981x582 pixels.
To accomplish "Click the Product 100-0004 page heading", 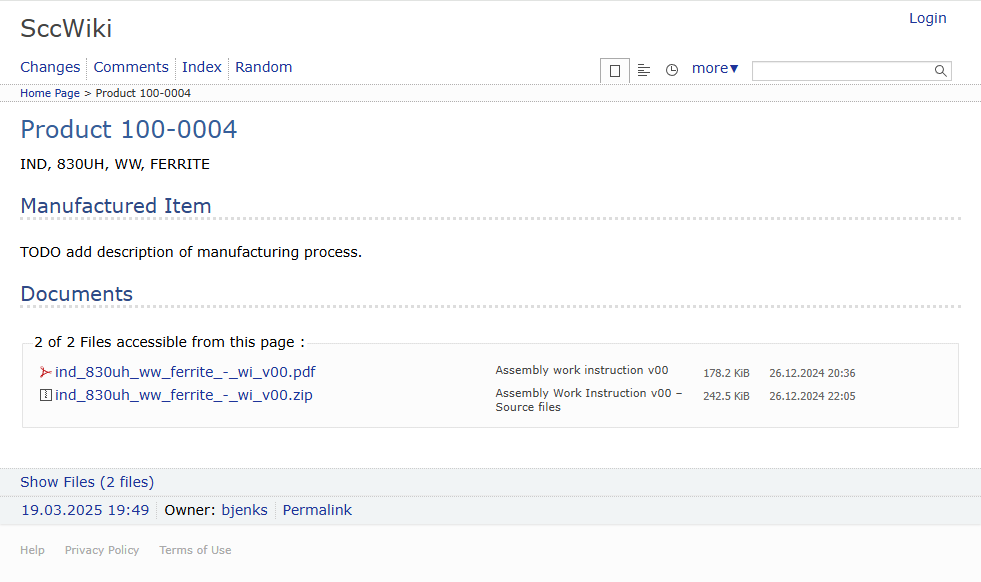I will (128, 130).
